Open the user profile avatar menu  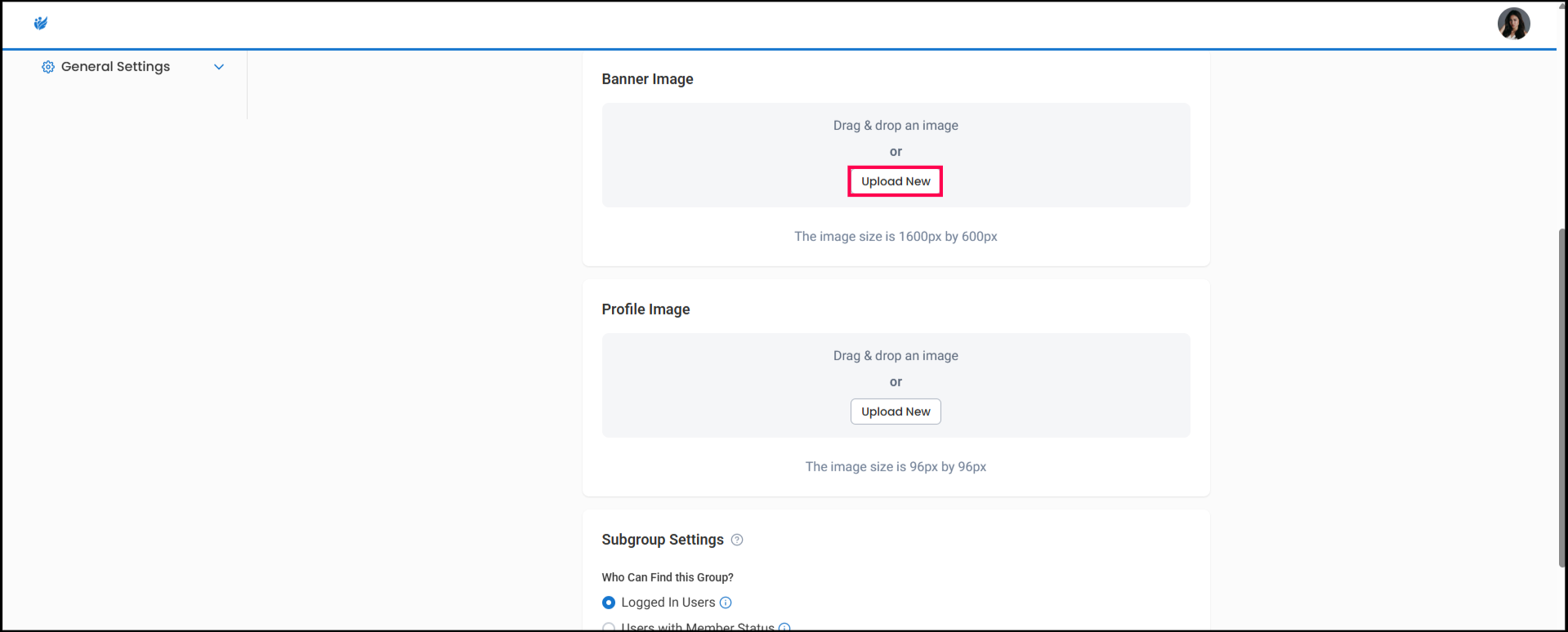click(1512, 24)
